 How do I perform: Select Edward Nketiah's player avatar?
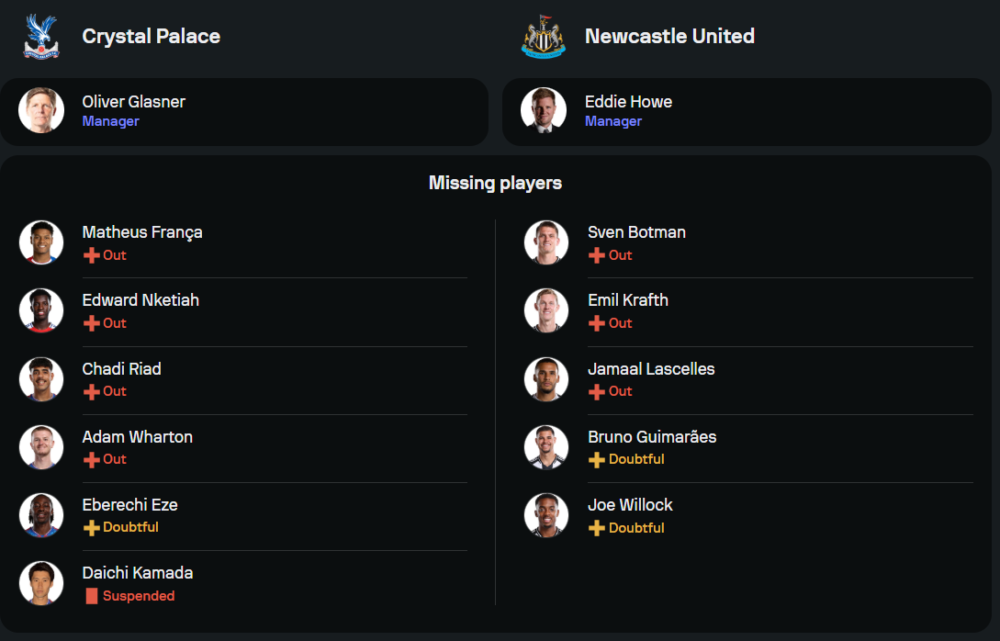pyautogui.click(x=41, y=310)
